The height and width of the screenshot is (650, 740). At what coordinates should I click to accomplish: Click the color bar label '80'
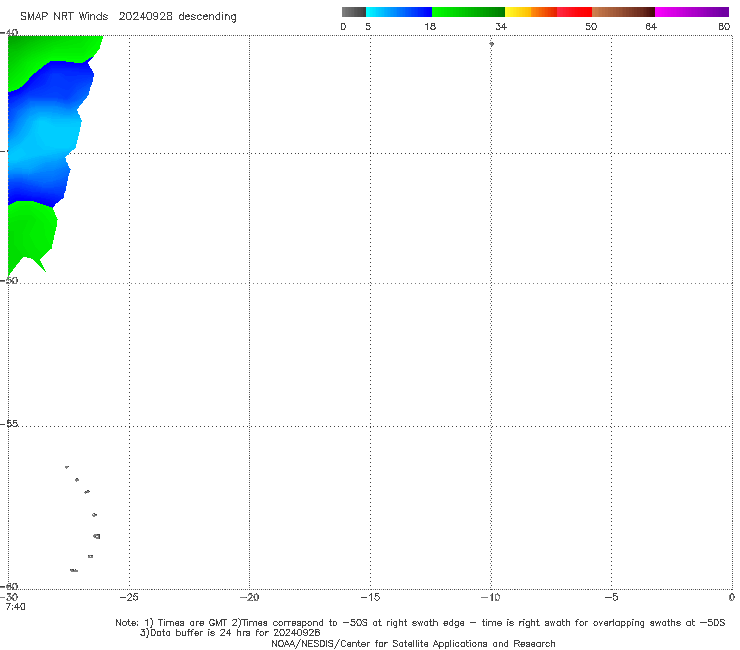(724, 27)
